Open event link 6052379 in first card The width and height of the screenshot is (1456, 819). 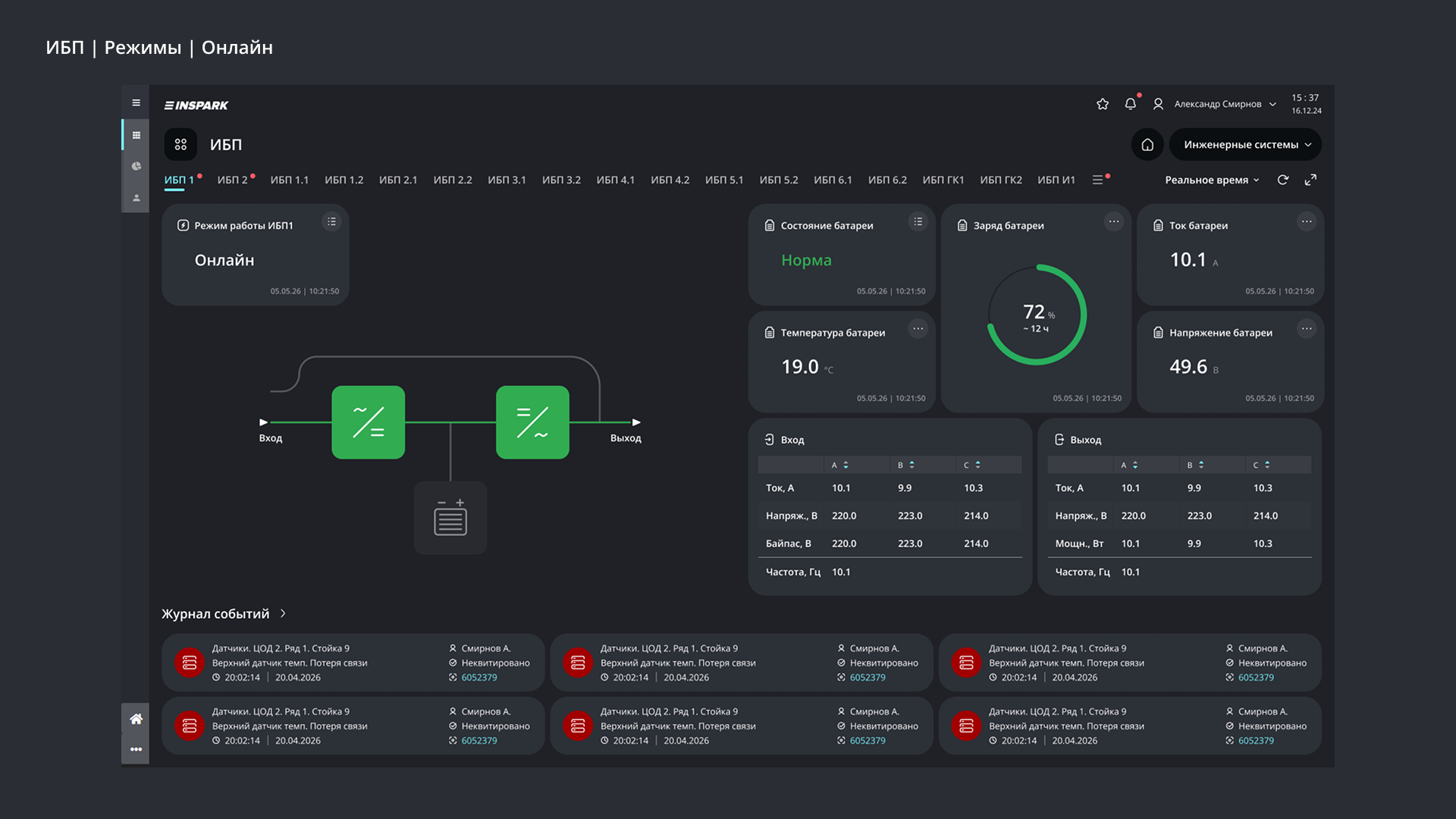(x=479, y=677)
